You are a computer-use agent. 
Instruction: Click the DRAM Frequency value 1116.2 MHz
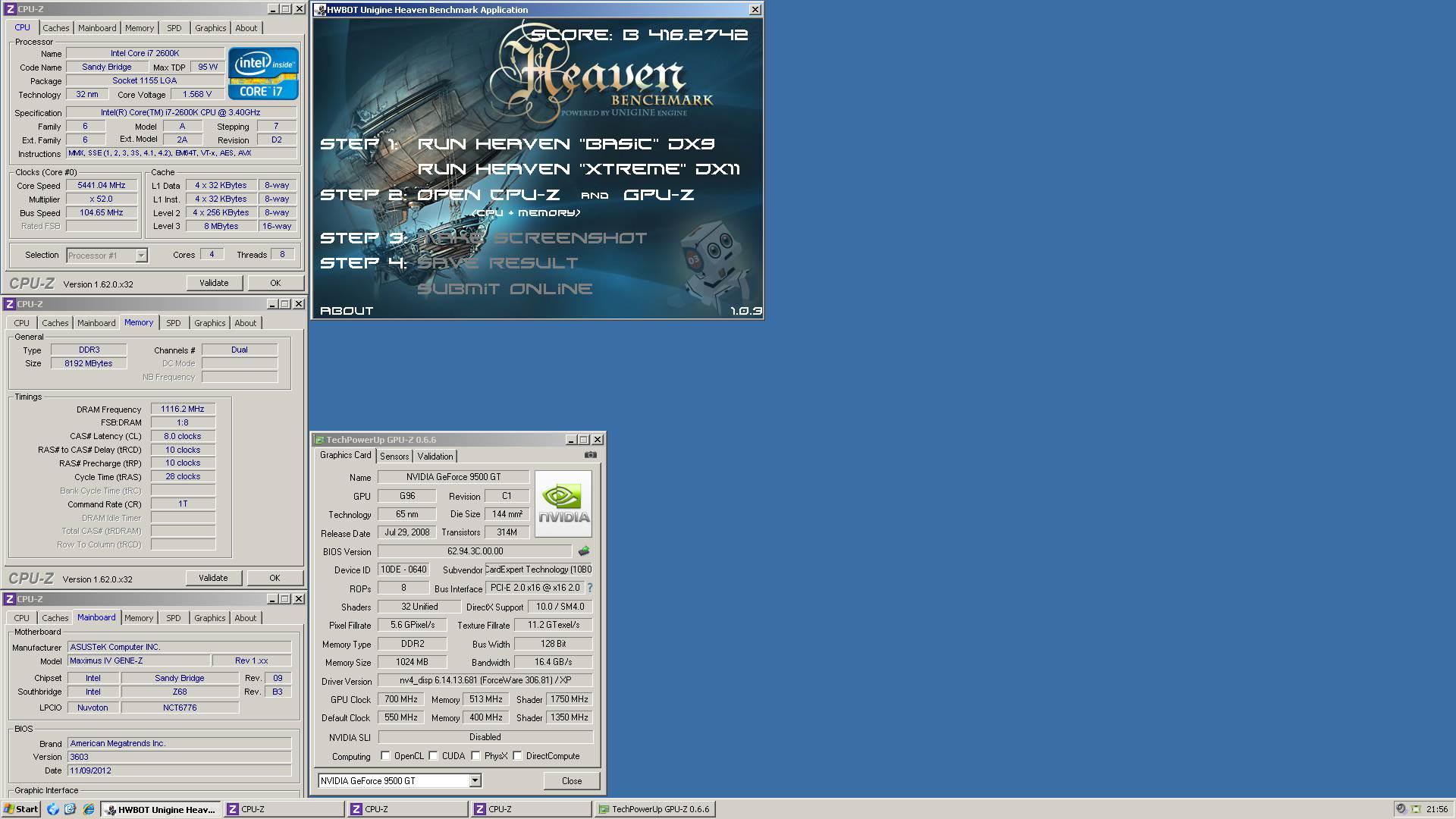pyautogui.click(x=183, y=409)
